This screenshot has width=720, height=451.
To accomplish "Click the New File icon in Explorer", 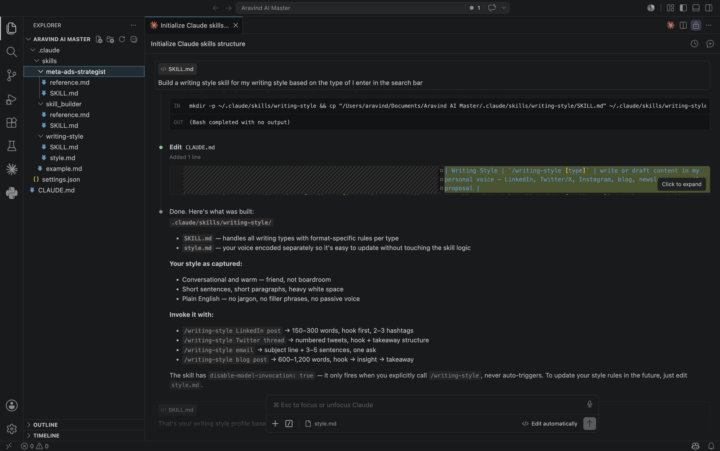I will [x=99, y=39].
